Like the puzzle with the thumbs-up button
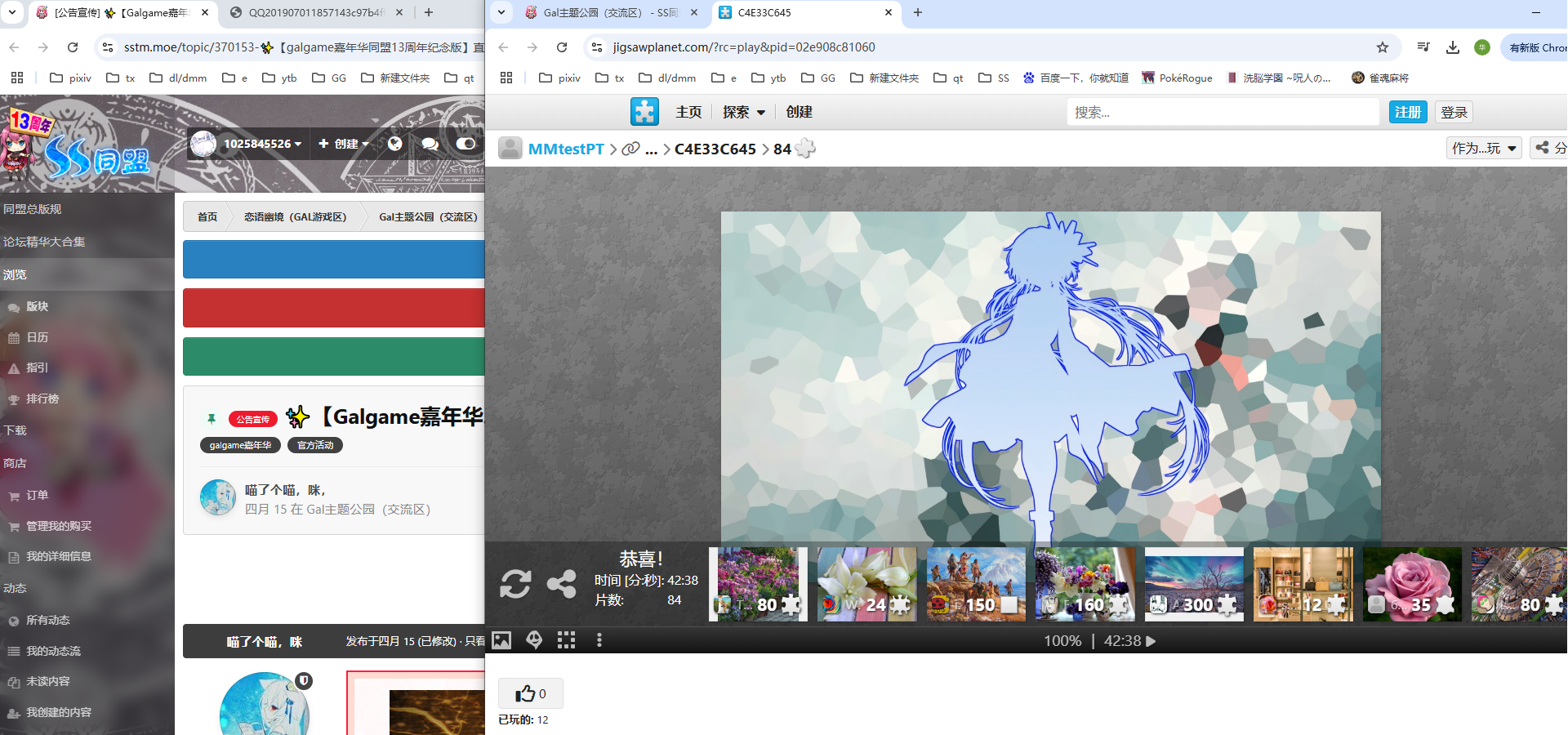Image resolution: width=1568 pixels, height=735 pixels. coord(531,693)
